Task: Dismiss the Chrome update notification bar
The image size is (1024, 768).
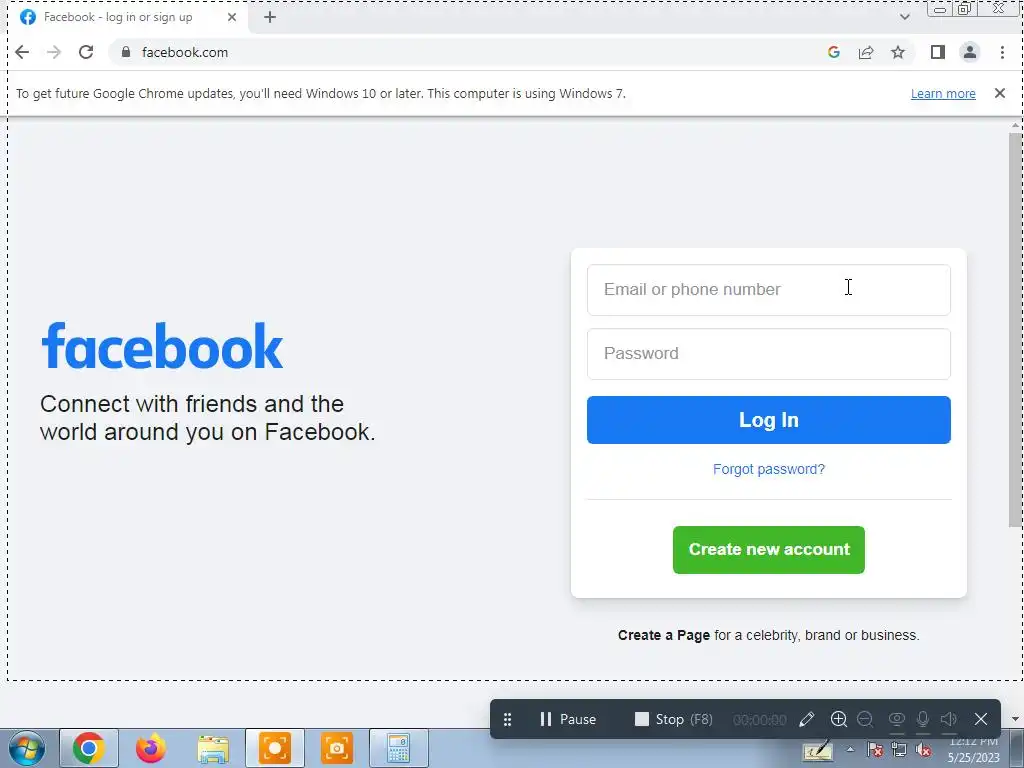Action: click(x=1000, y=93)
